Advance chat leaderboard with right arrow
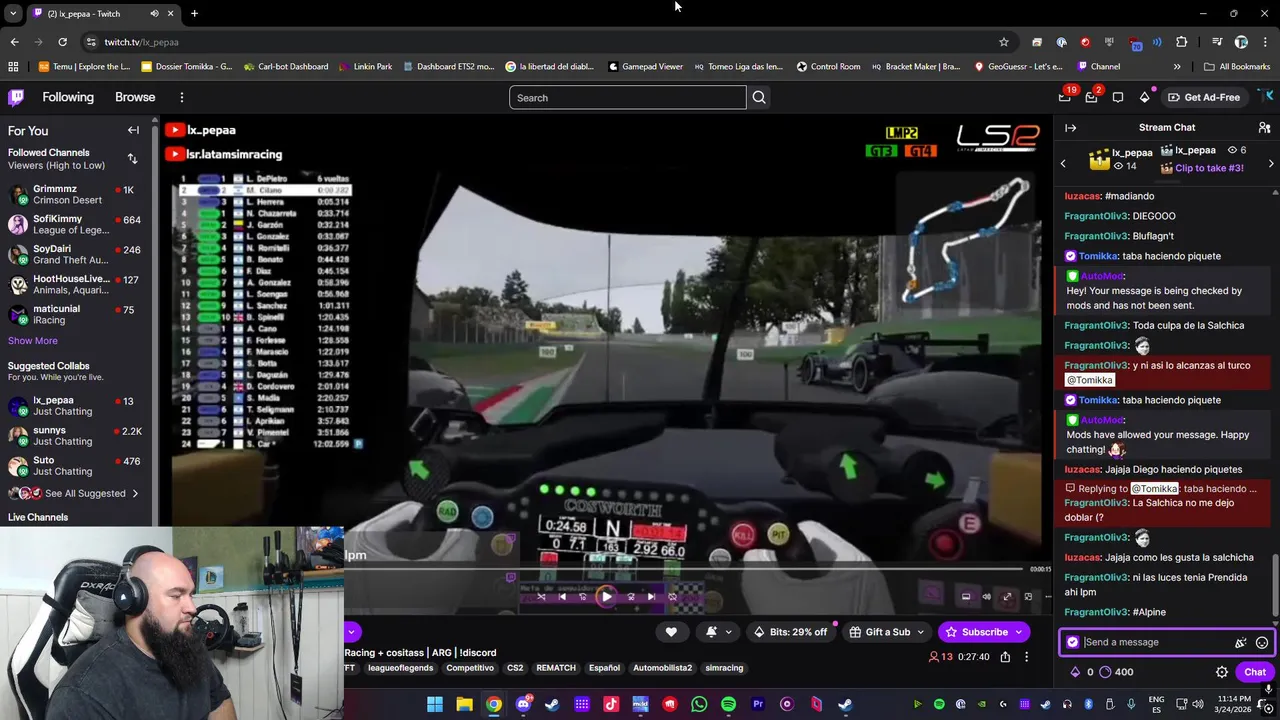The height and width of the screenshot is (720, 1280). coord(1271,163)
